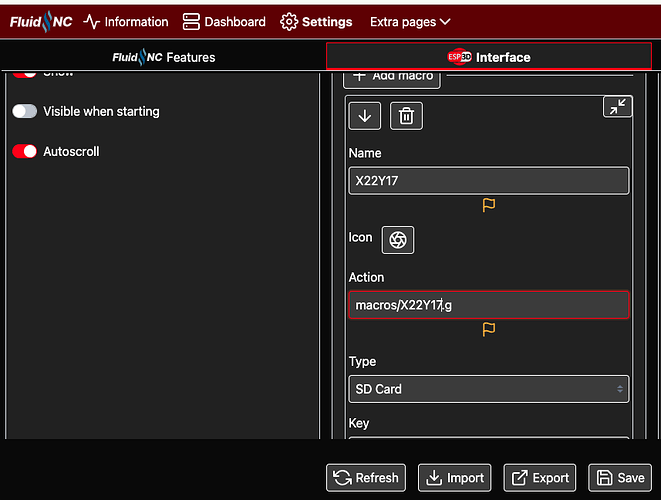Disable the Autoscroll switch

coord(24,151)
